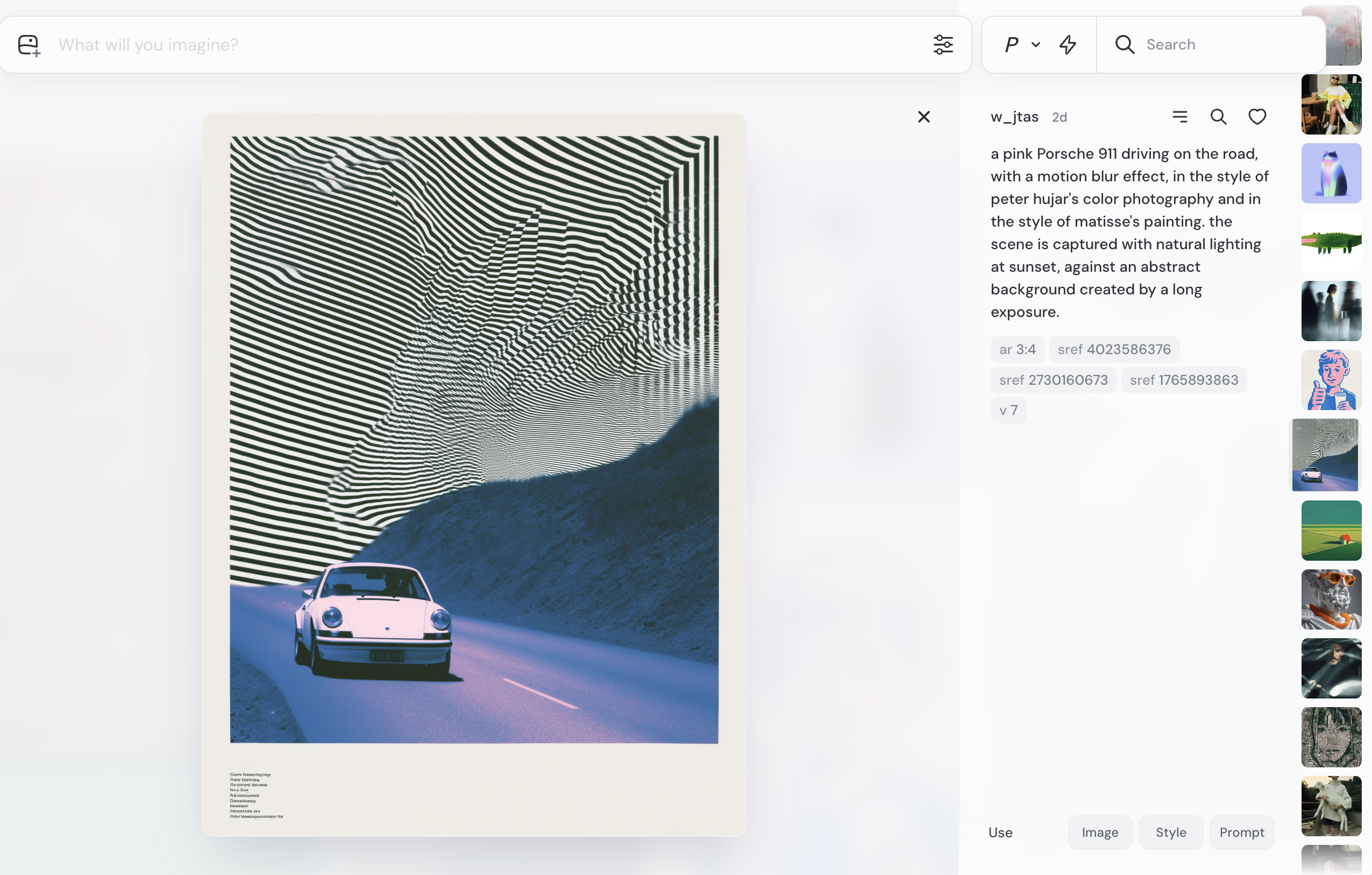Click the sref 4023586376 tag
Image resolution: width=1372 pixels, height=875 pixels.
(1114, 349)
